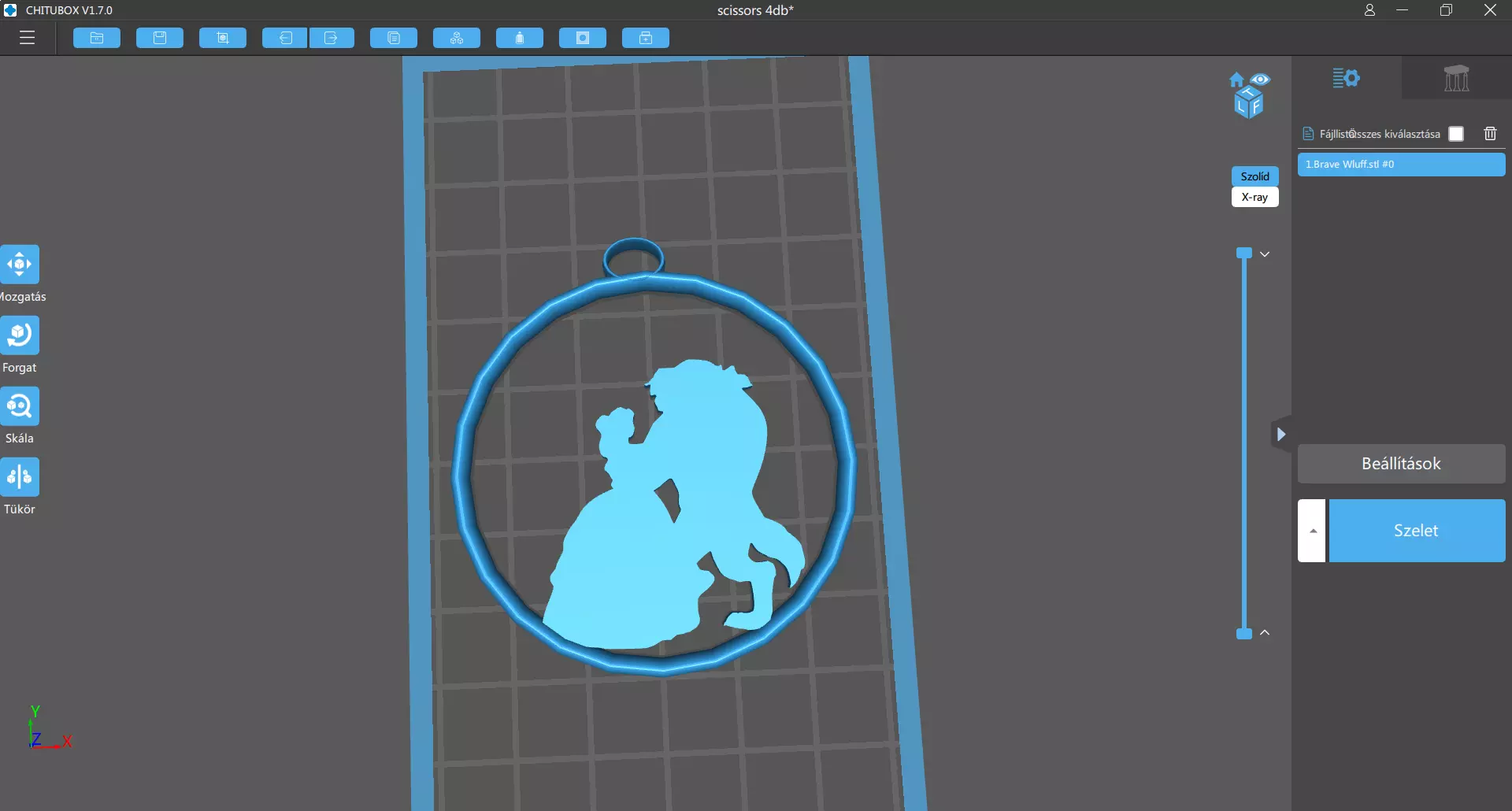The image size is (1512, 811).
Task: Close the CHITUBOX window
Action: pos(1490,10)
